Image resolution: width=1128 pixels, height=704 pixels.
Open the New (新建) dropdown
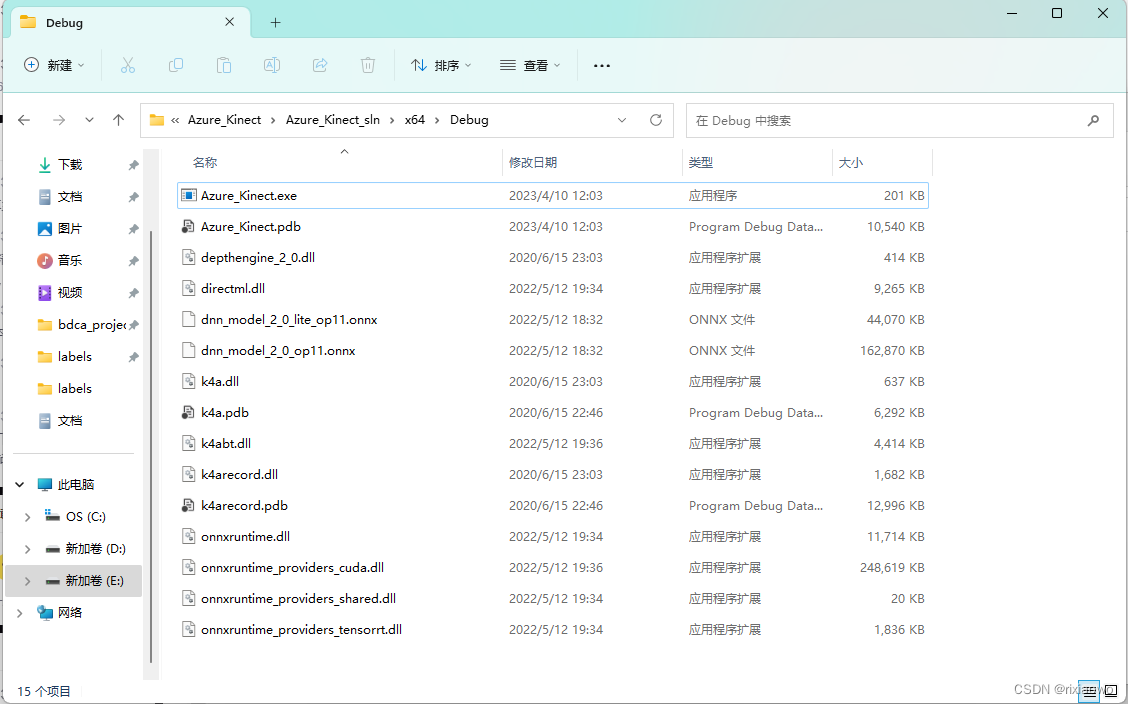point(55,65)
